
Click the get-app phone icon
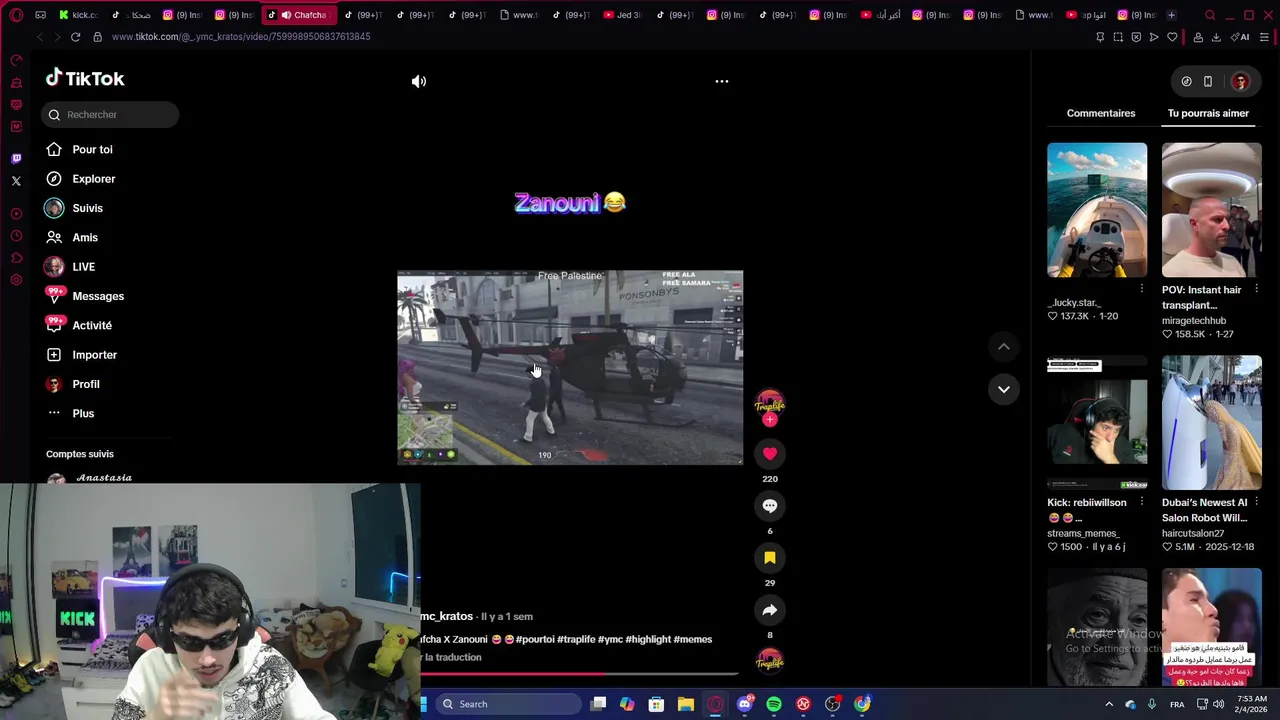point(1208,81)
